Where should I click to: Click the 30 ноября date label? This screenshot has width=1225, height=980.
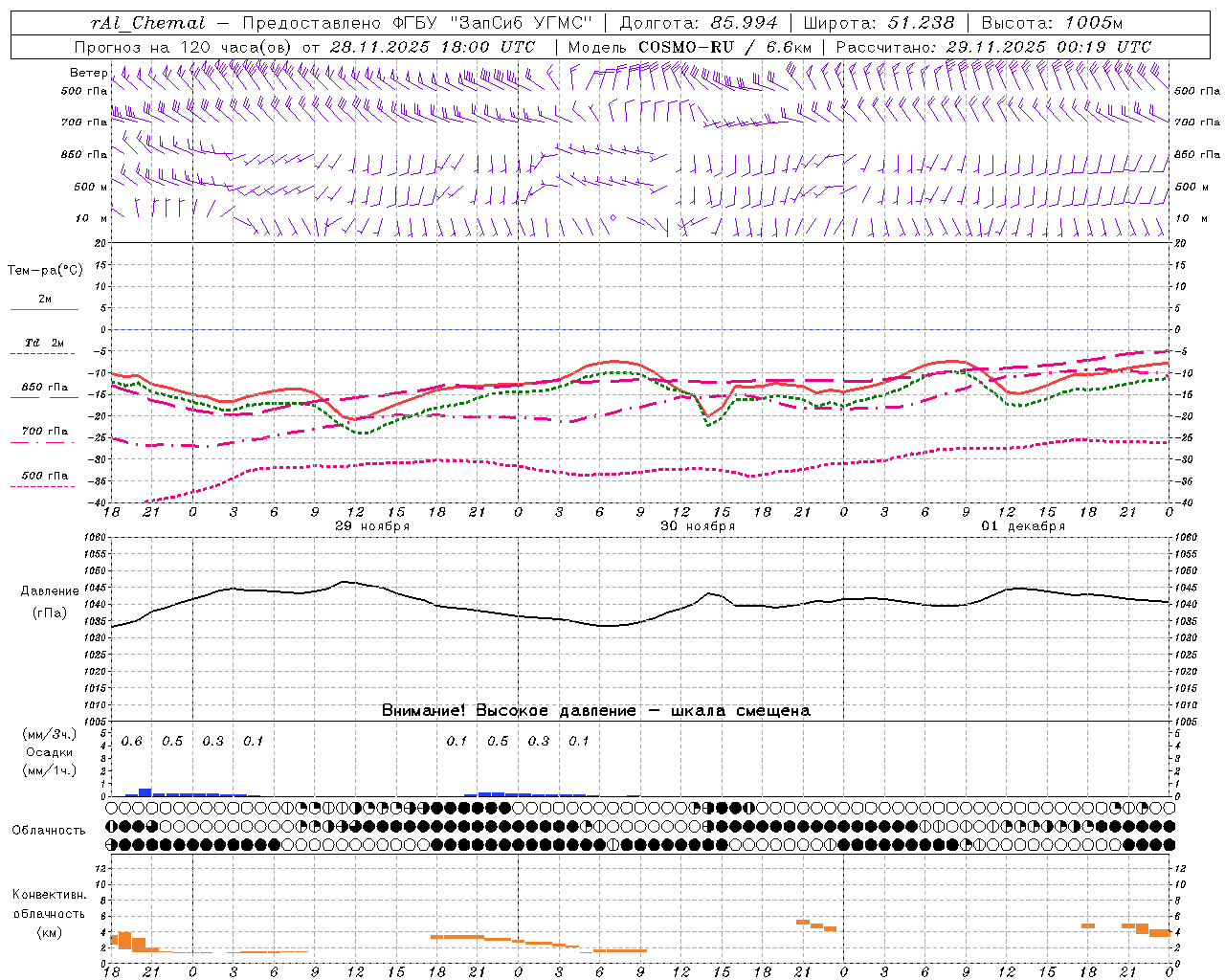pos(698,526)
